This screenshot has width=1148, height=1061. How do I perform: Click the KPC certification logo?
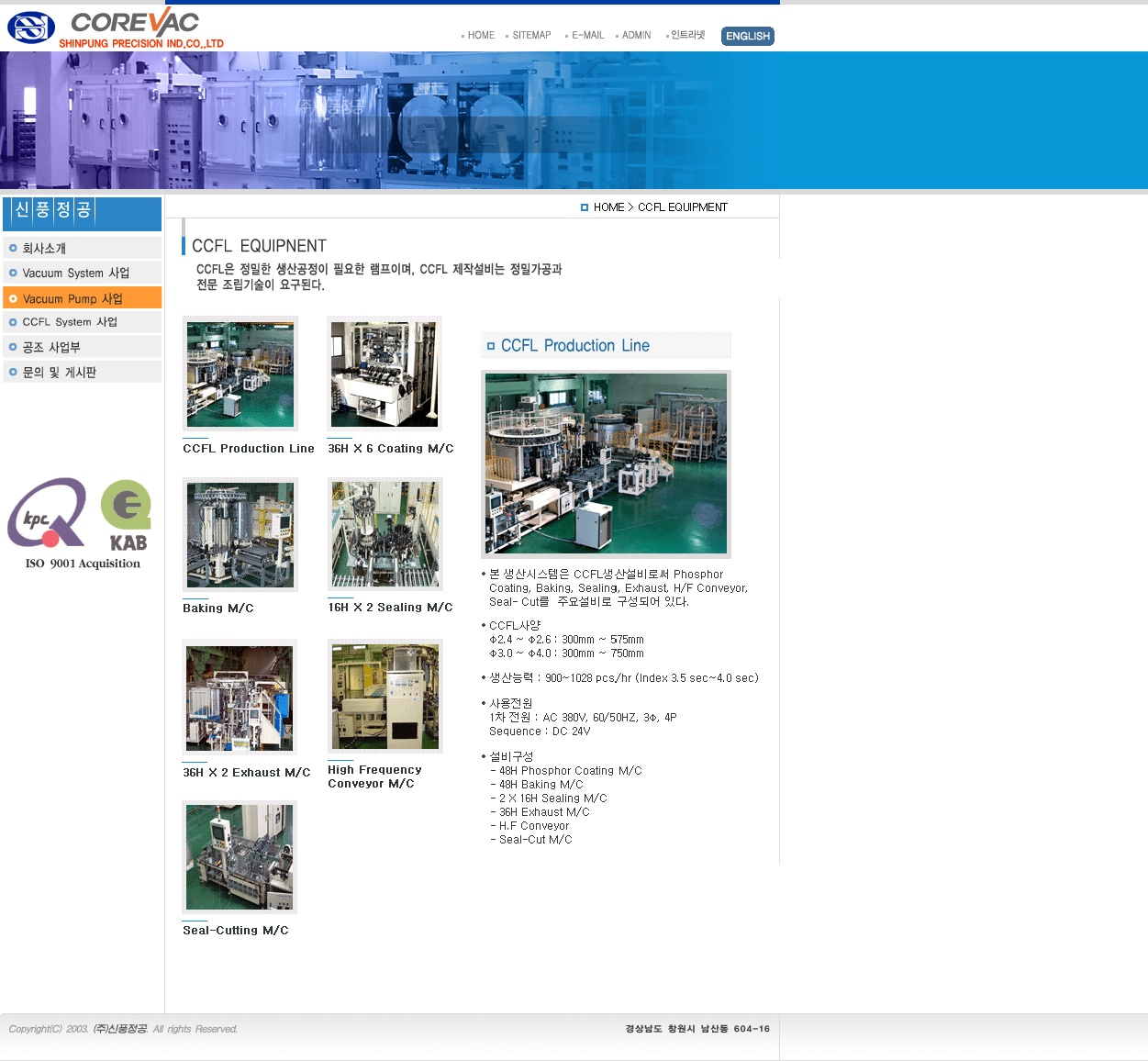46,512
